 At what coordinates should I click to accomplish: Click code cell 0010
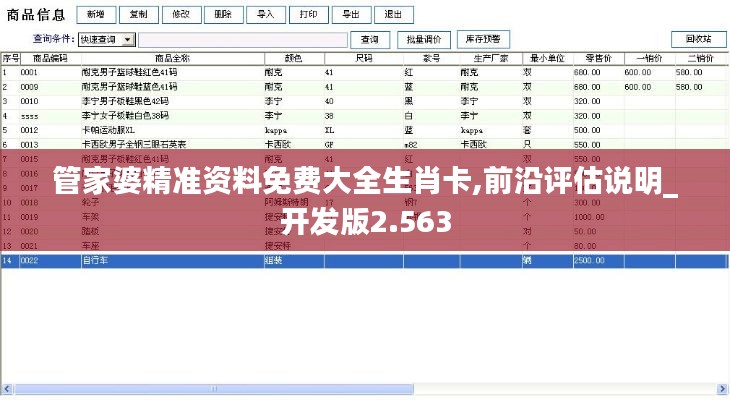29,102
